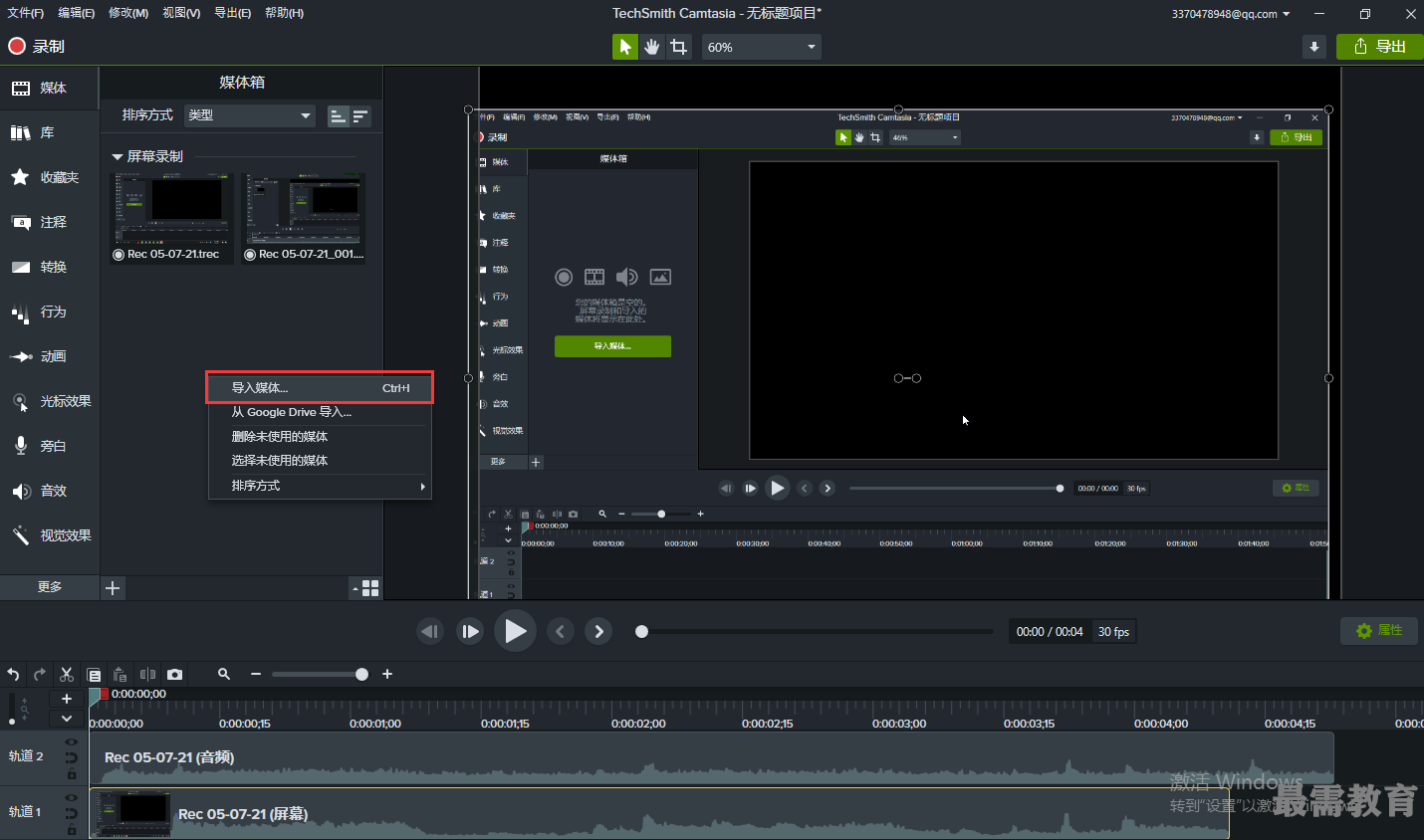
Task: Open the 视觉效果 Visual Effects tab
Action: pos(50,535)
